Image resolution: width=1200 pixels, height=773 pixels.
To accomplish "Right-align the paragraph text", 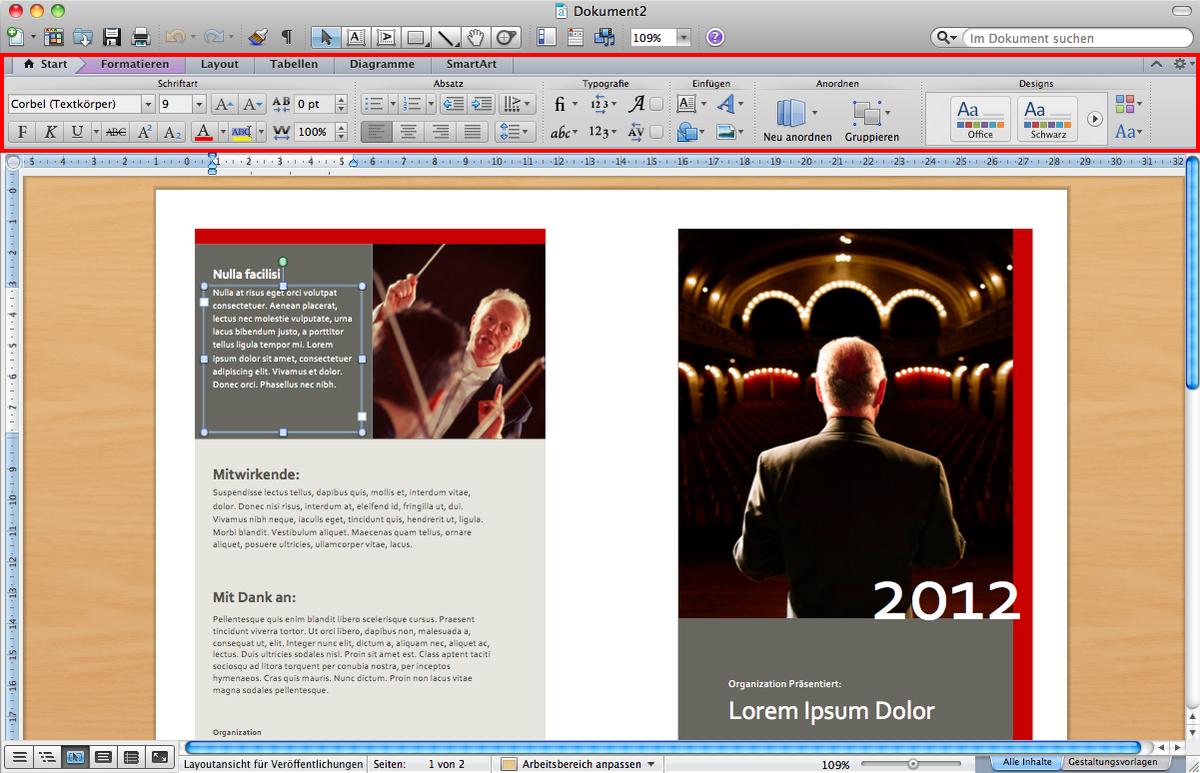I will click(440, 132).
